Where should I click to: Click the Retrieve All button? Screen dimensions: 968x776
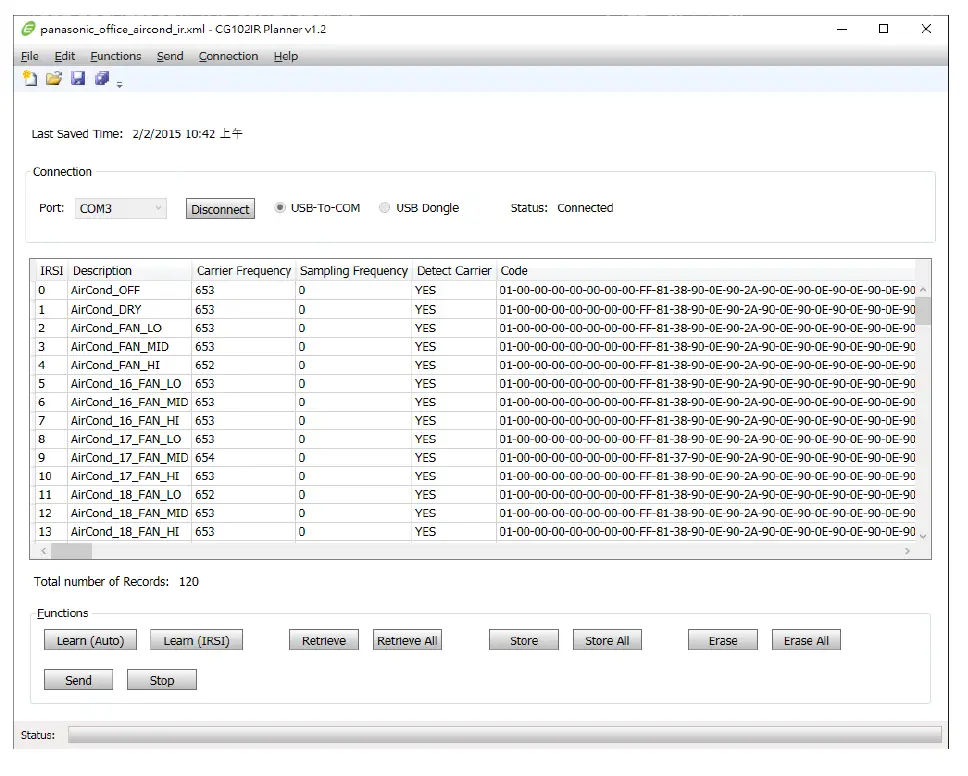point(407,641)
